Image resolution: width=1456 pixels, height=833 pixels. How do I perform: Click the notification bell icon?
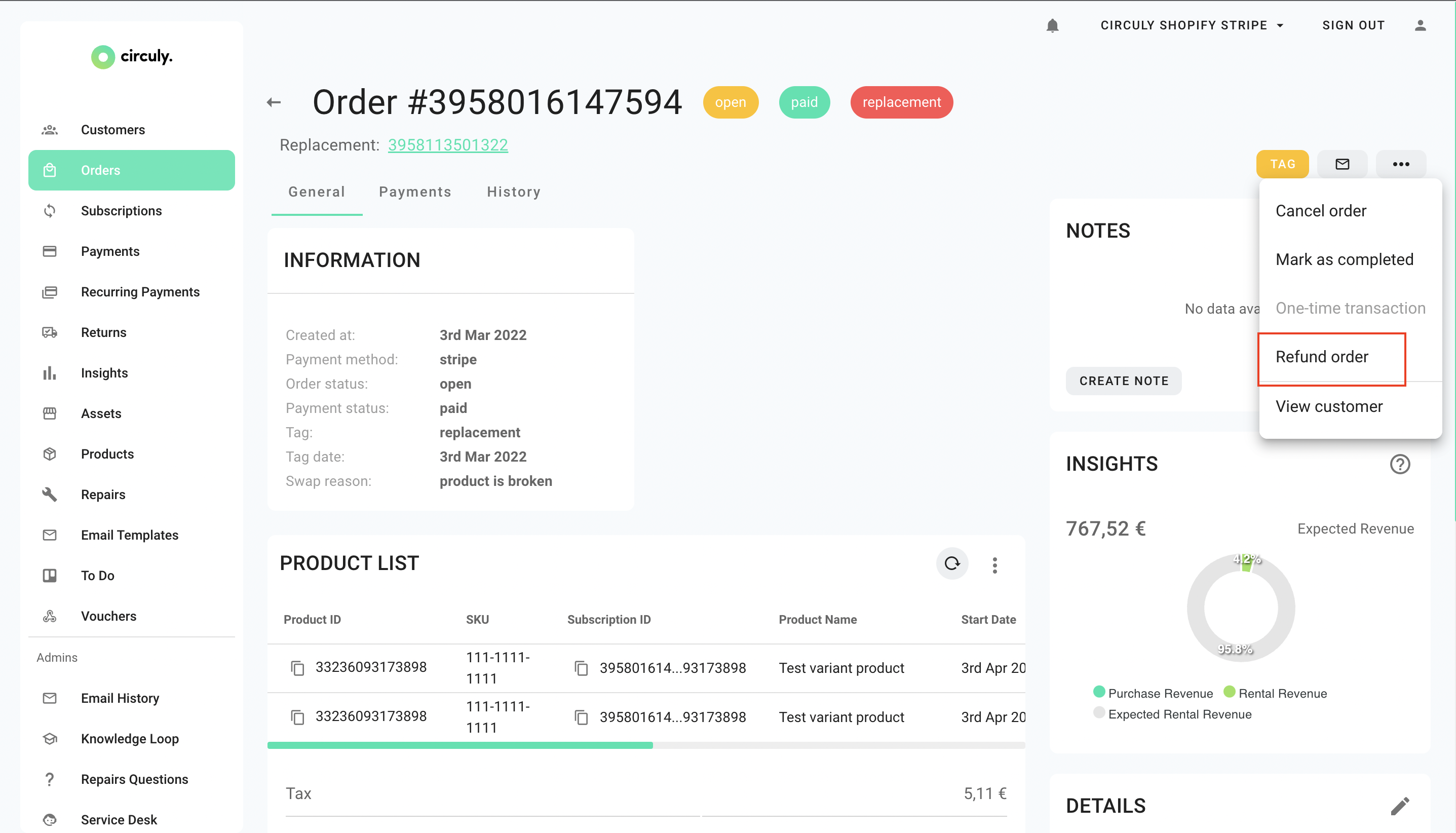click(x=1052, y=25)
